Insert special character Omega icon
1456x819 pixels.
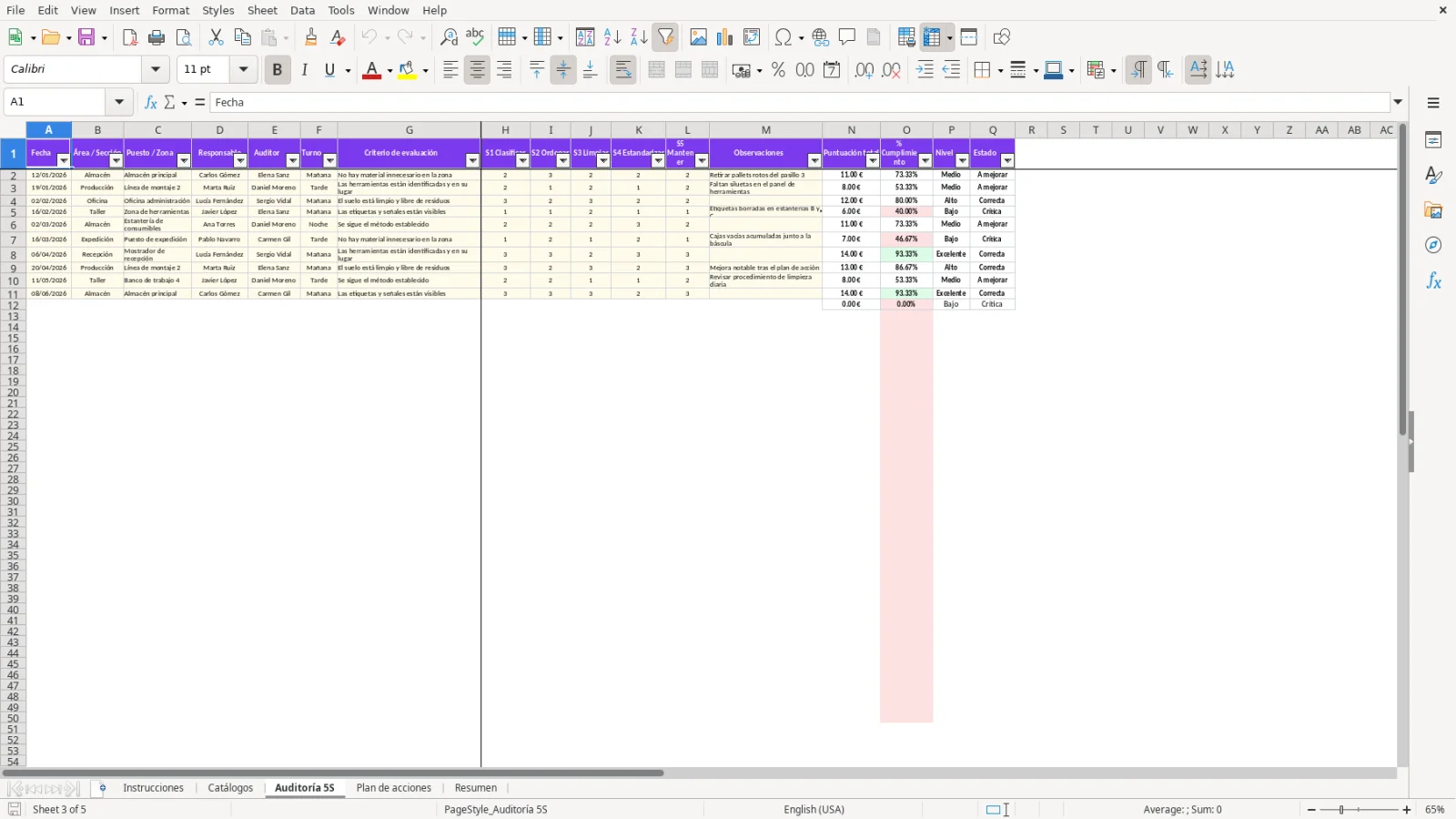click(x=783, y=37)
